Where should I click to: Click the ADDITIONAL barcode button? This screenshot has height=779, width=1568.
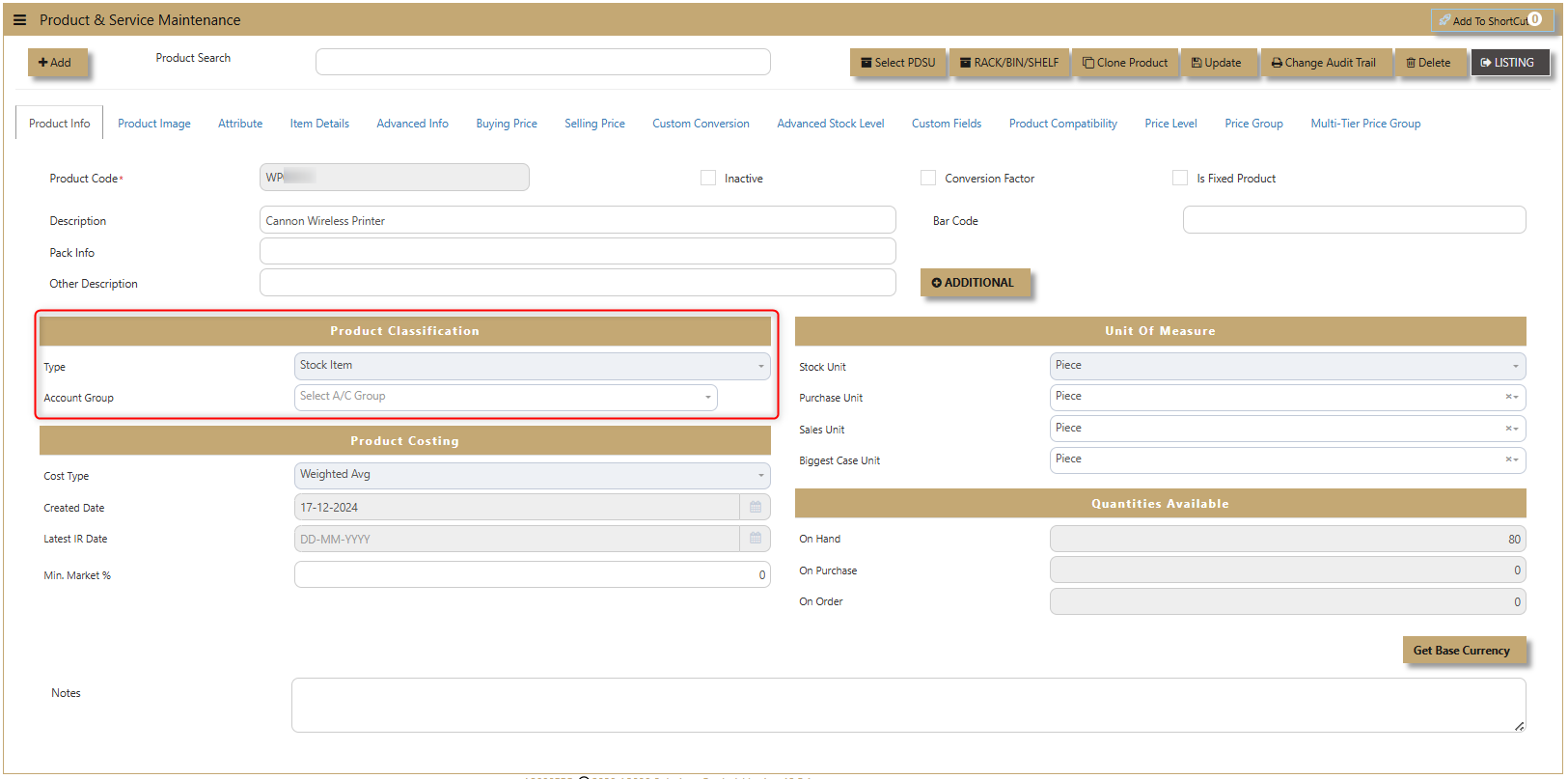coord(975,283)
